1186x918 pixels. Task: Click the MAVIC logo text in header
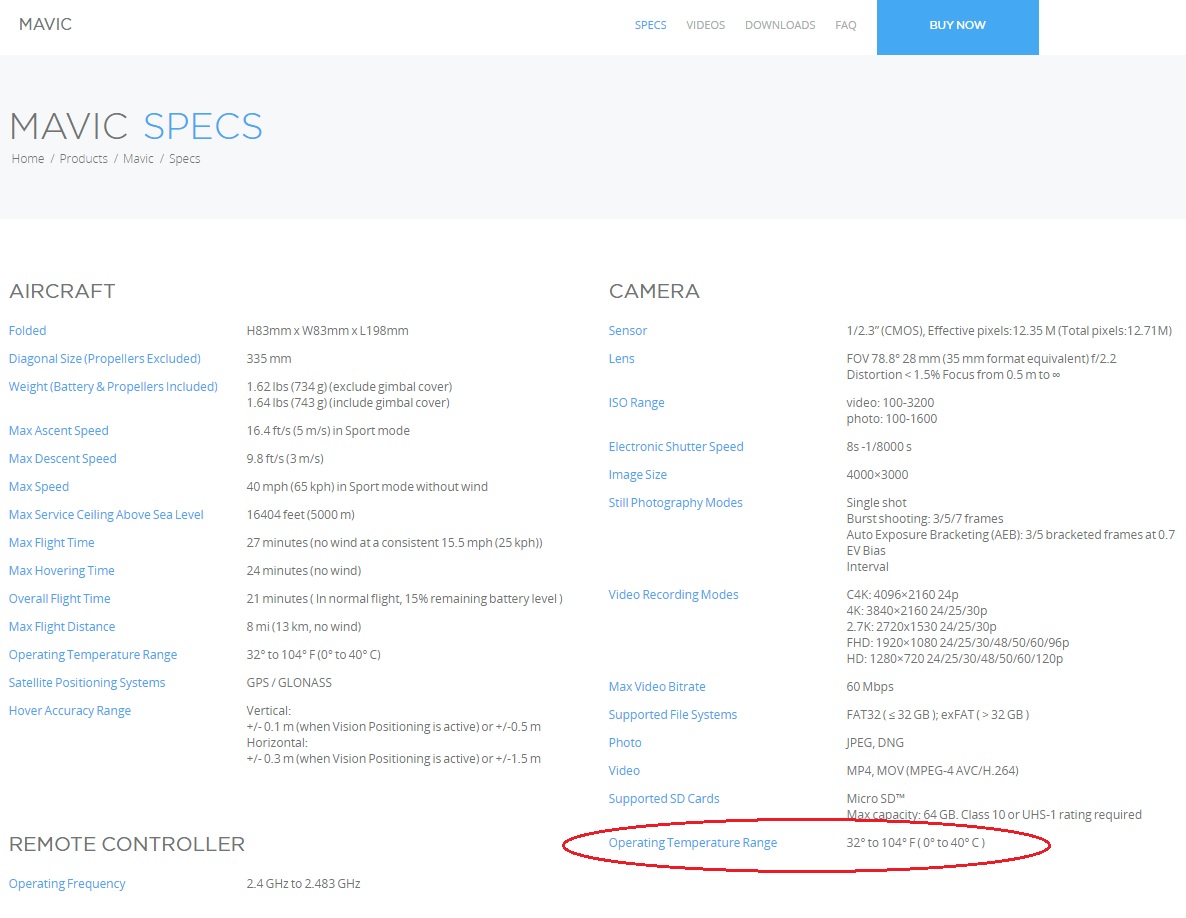coord(45,24)
